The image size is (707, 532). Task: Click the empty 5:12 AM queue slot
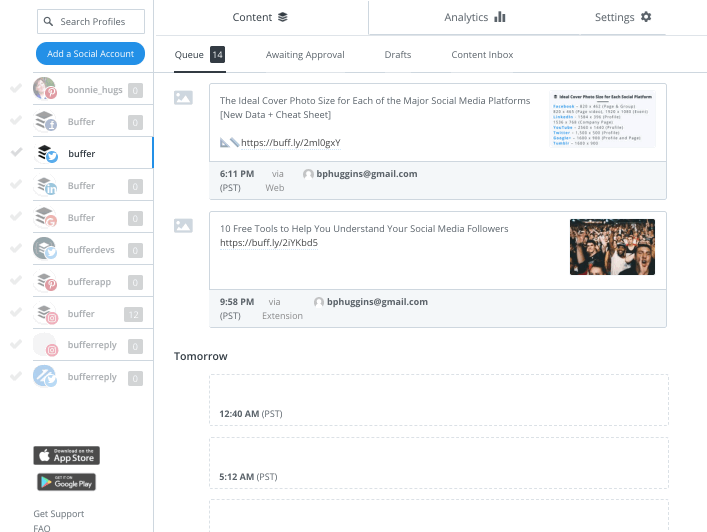coord(439,463)
